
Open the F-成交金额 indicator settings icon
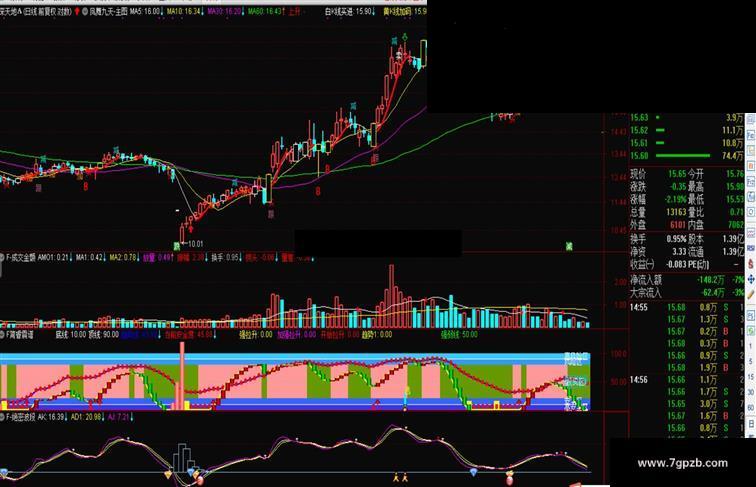point(2,258)
